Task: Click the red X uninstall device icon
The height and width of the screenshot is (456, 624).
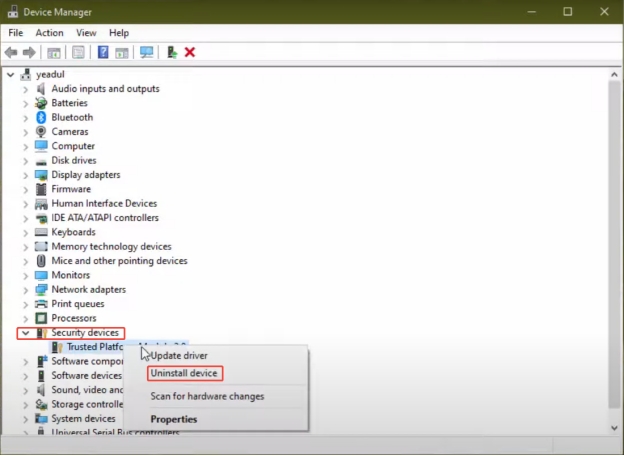Action: (190, 52)
